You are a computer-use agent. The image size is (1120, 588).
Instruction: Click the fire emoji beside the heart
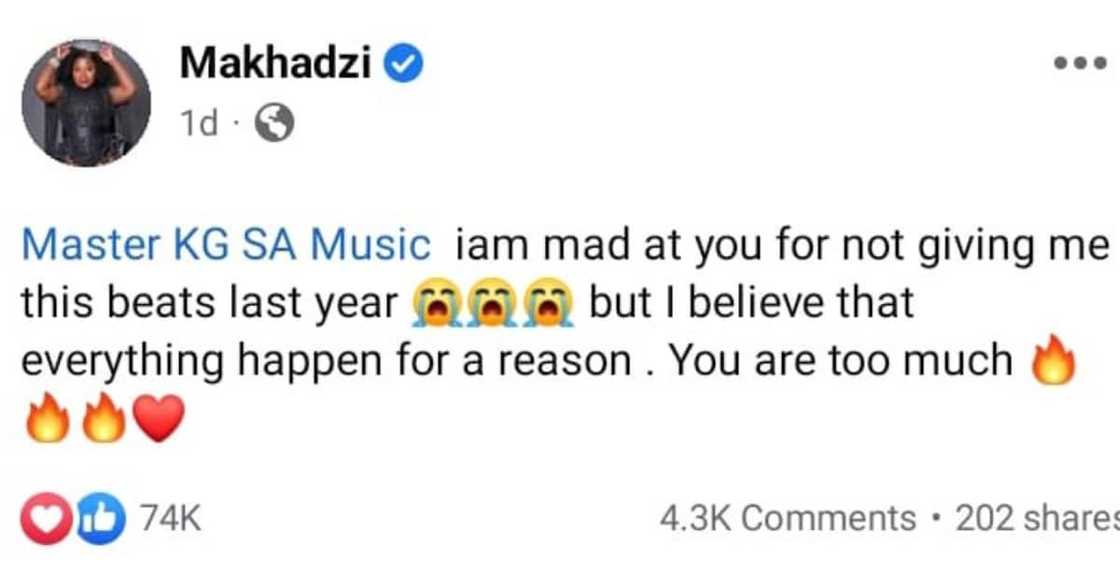point(104,418)
